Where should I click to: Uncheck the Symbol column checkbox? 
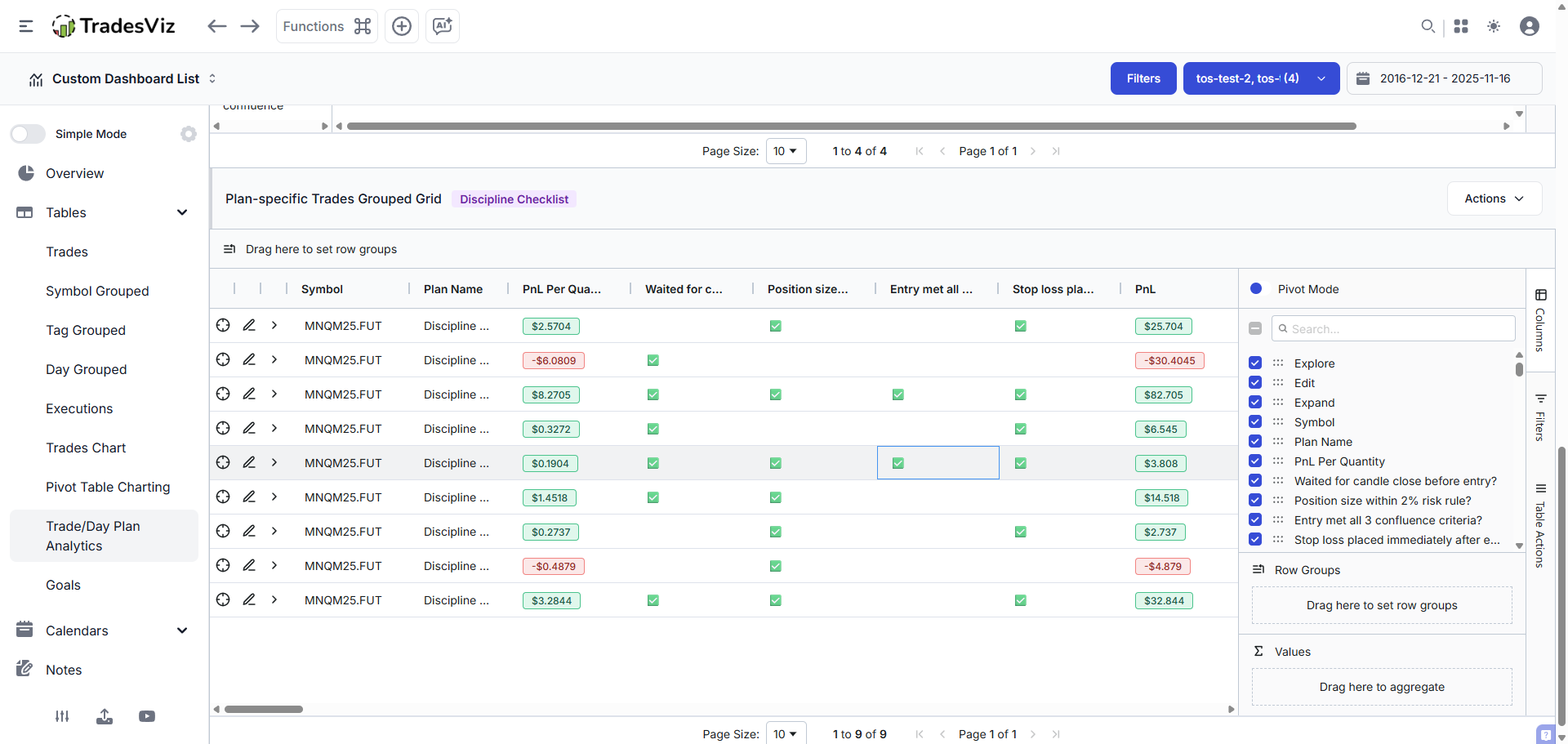click(1255, 421)
